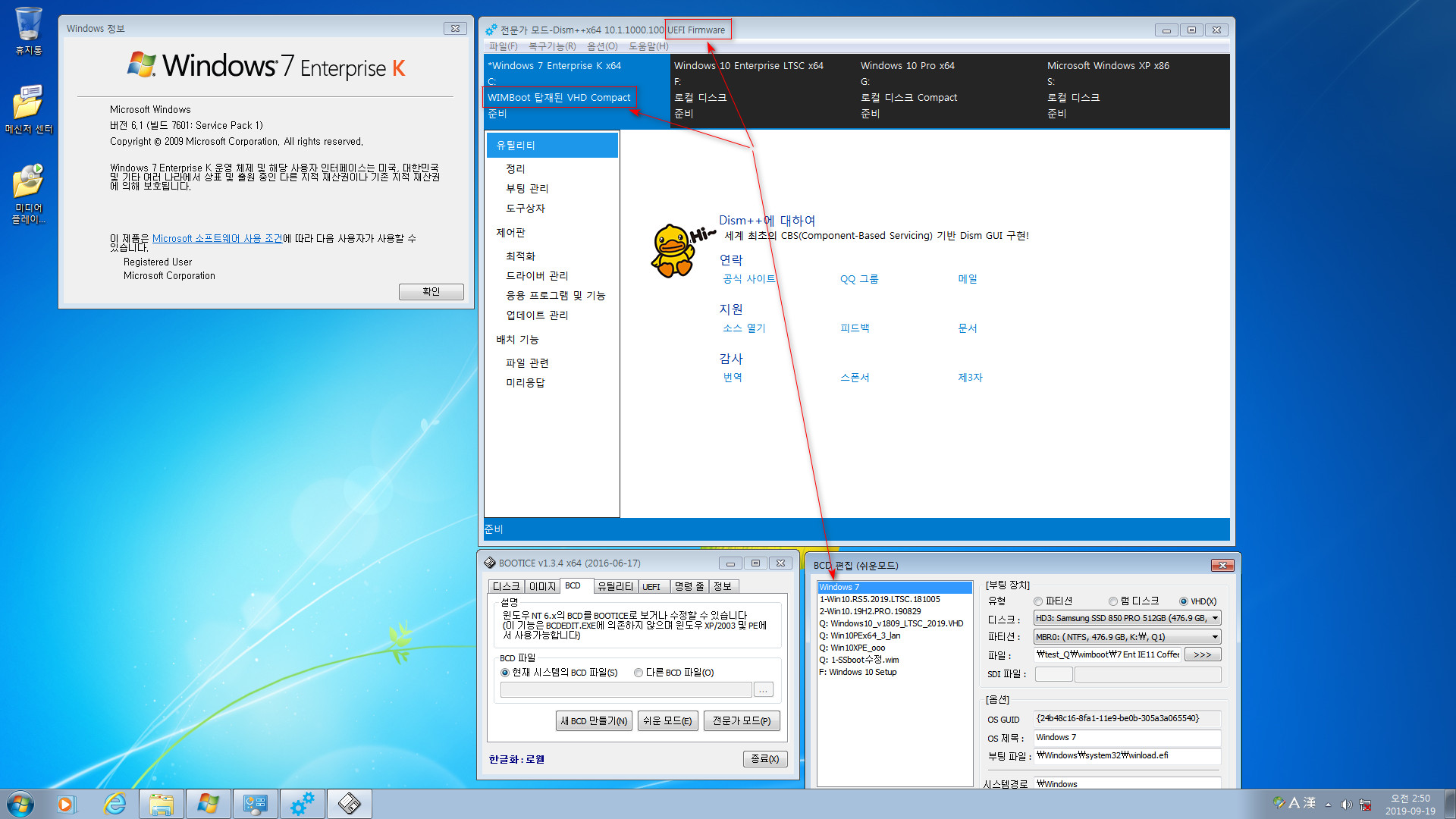Switch to BOOTICE 명령 줄 tab
Screen dimensions: 1456x819
pyautogui.click(x=689, y=586)
